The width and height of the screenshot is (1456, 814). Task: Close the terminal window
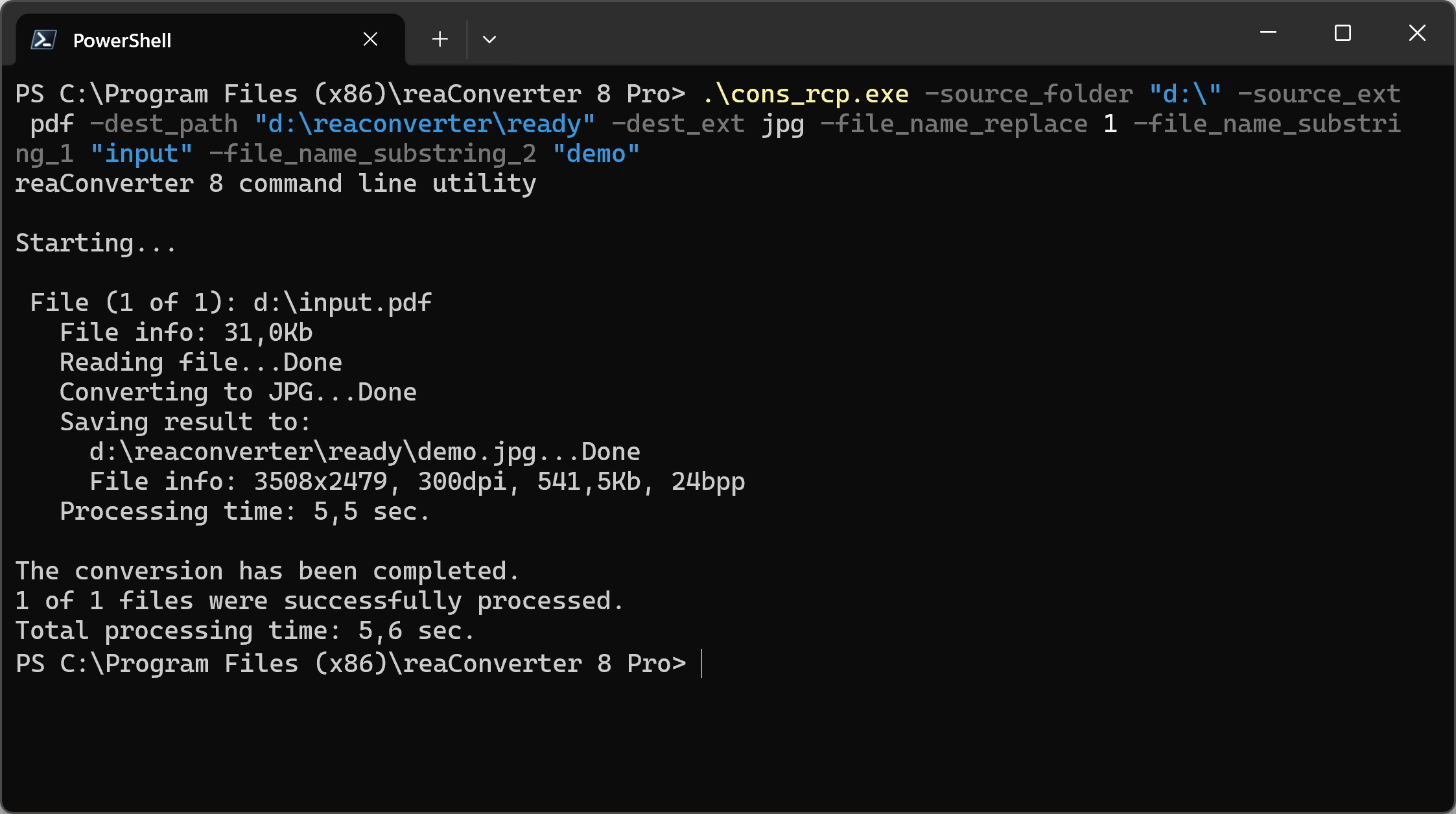click(x=1417, y=32)
